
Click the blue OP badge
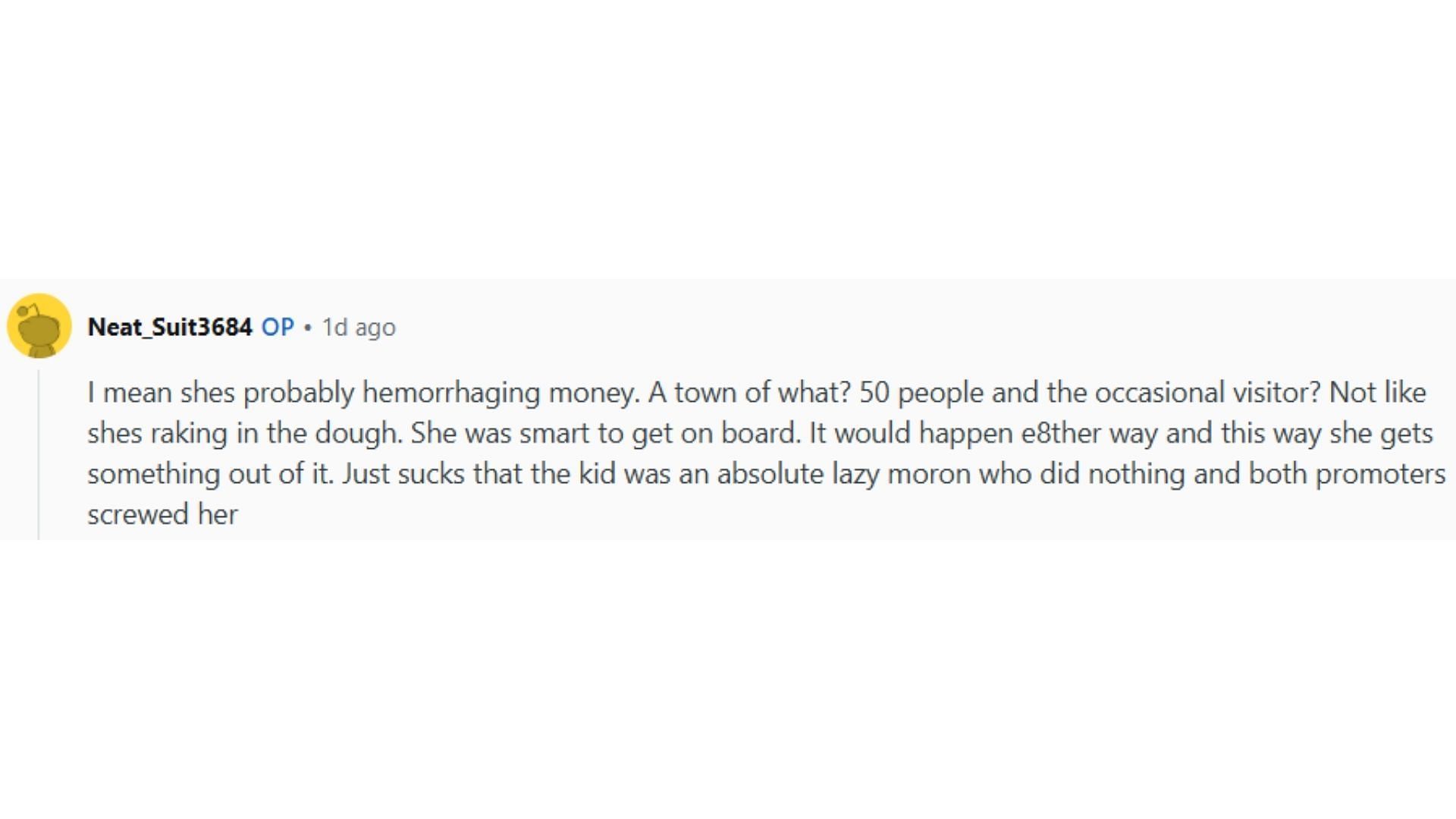click(278, 327)
